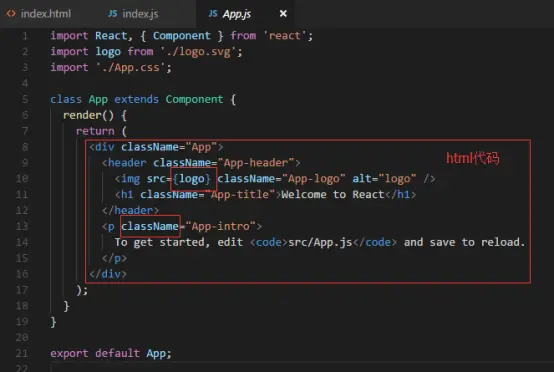This screenshot has width=554, height=372.
Task: Click the "App-header" class string
Action: point(256,163)
